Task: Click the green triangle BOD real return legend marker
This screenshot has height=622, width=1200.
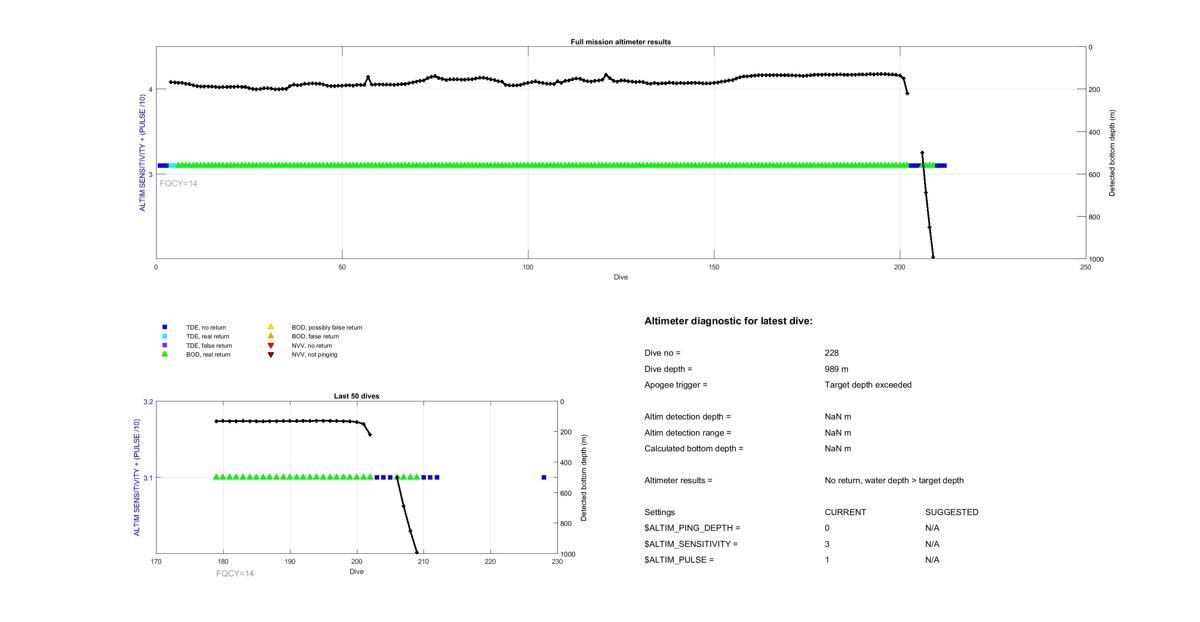Action: click(164, 354)
